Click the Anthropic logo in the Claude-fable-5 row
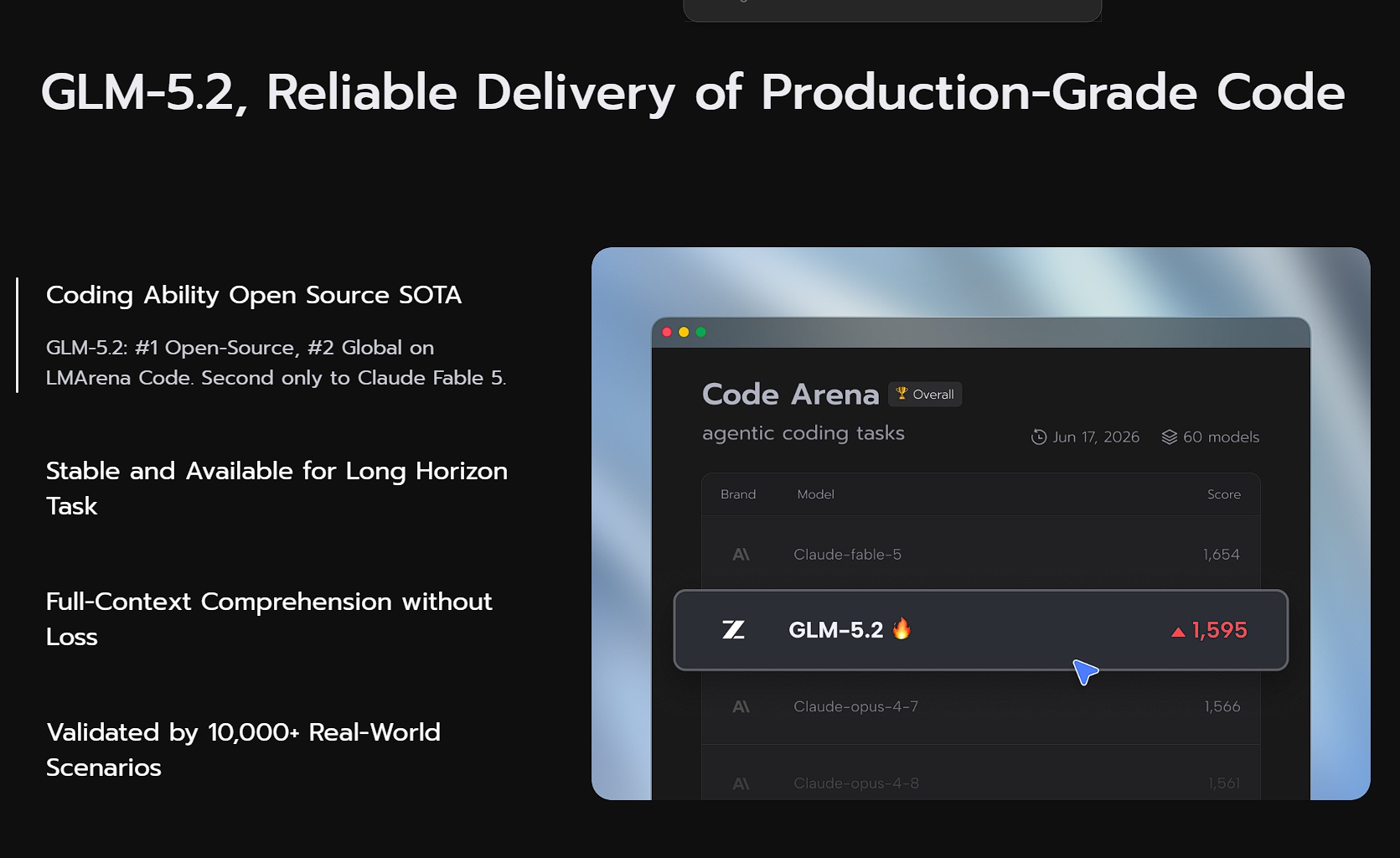 point(741,555)
